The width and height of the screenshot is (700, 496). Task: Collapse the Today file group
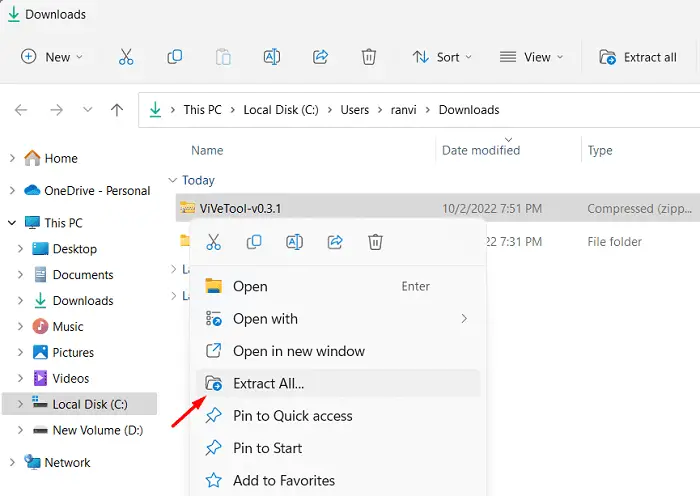174,181
